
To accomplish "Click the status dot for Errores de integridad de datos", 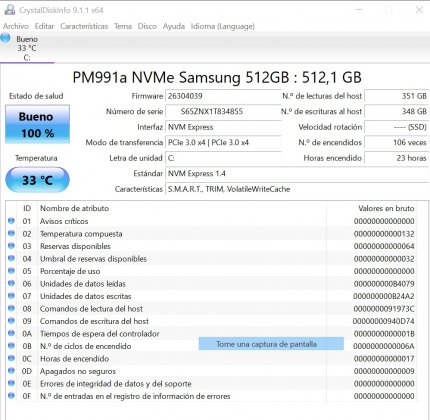I will pos(11,383).
